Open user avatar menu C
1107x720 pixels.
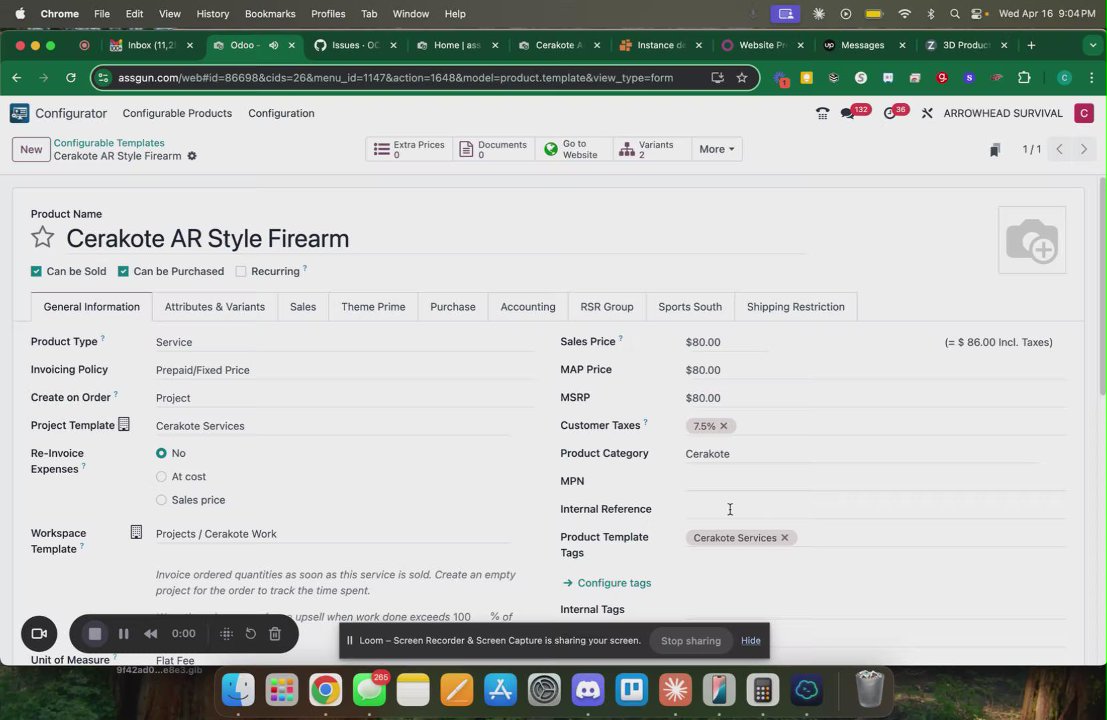point(1084,113)
